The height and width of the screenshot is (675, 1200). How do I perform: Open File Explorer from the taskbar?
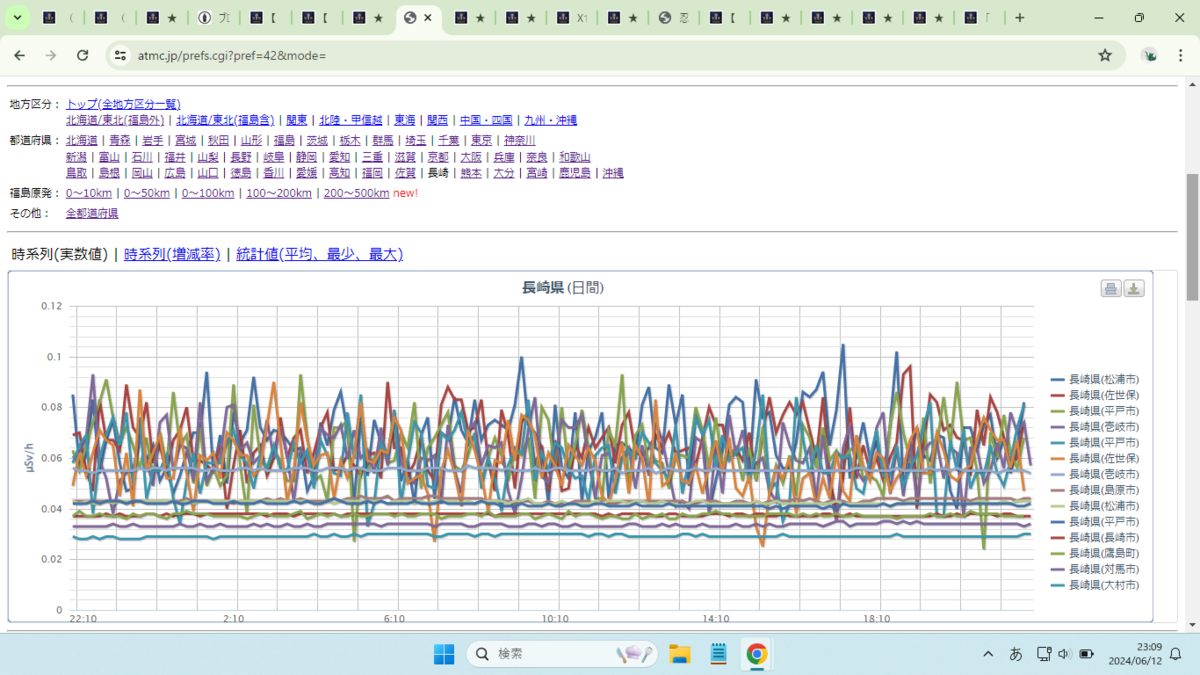[x=680, y=654]
